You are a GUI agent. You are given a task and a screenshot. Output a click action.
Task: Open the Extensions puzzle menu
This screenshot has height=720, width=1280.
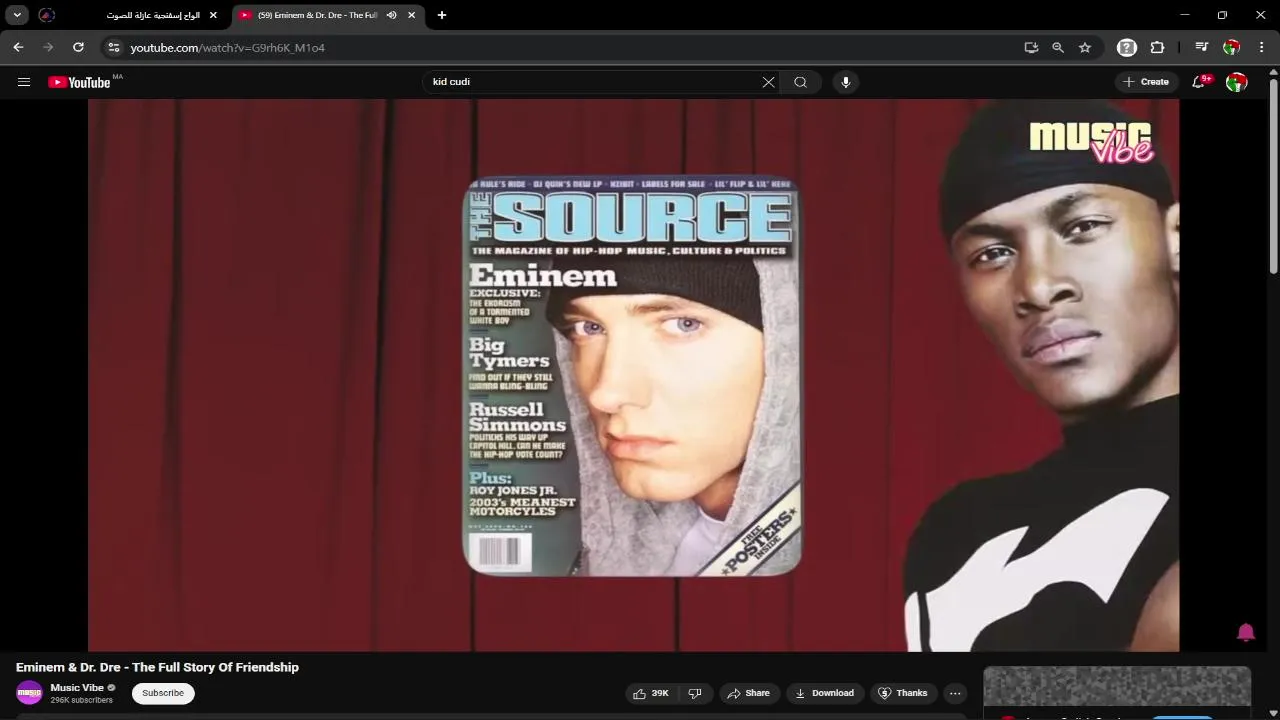pos(1158,47)
